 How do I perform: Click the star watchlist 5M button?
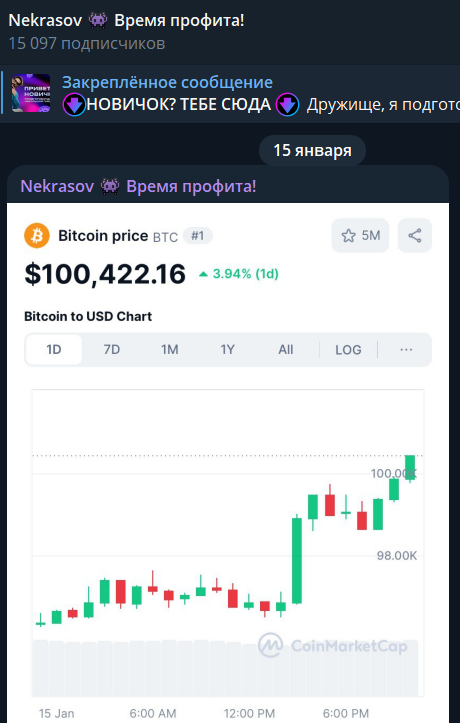(x=360, y=236)
